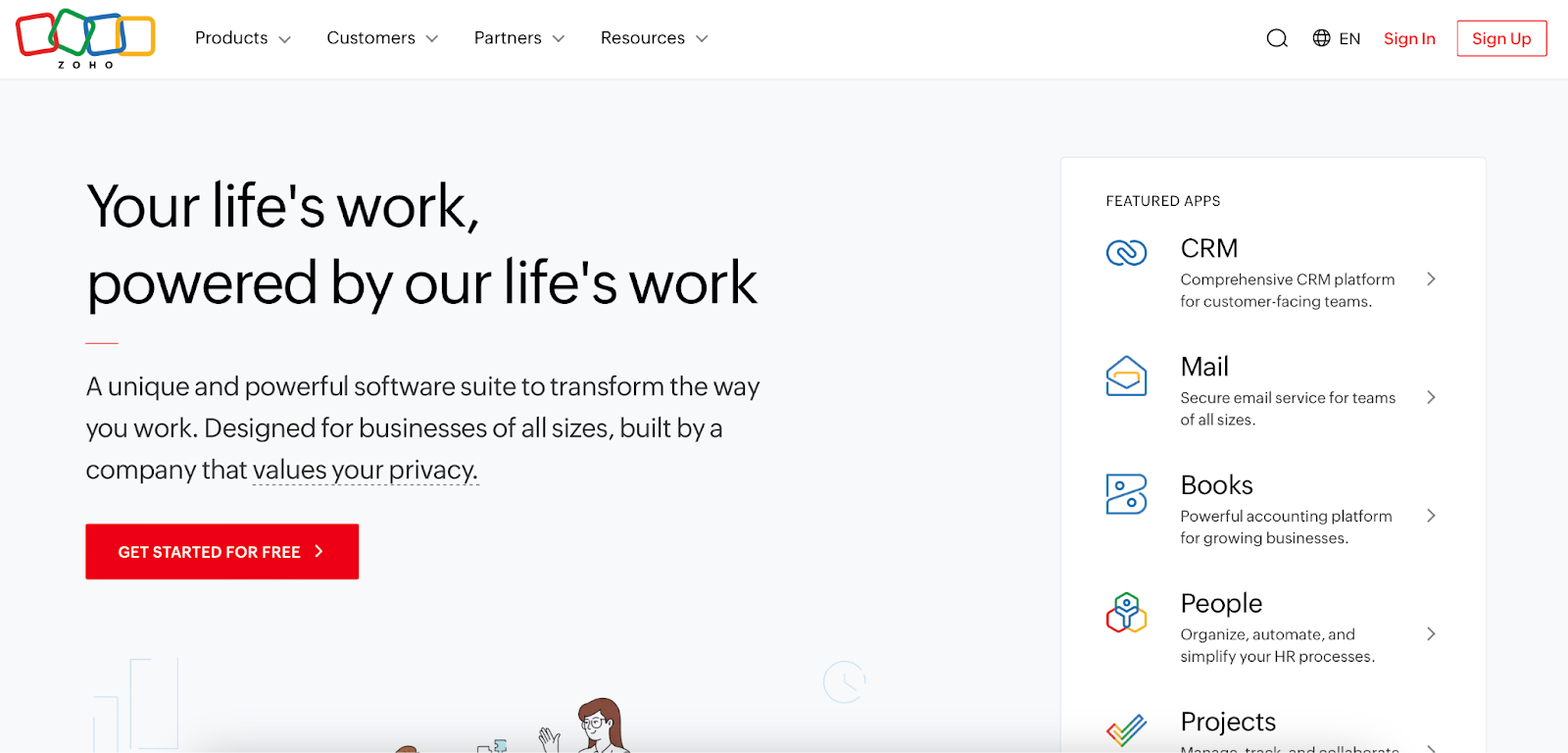Click the arrow inside Get Started button
Image resolution: width=1568 pixels, height=753 pixels.
(x=318, y=552)
